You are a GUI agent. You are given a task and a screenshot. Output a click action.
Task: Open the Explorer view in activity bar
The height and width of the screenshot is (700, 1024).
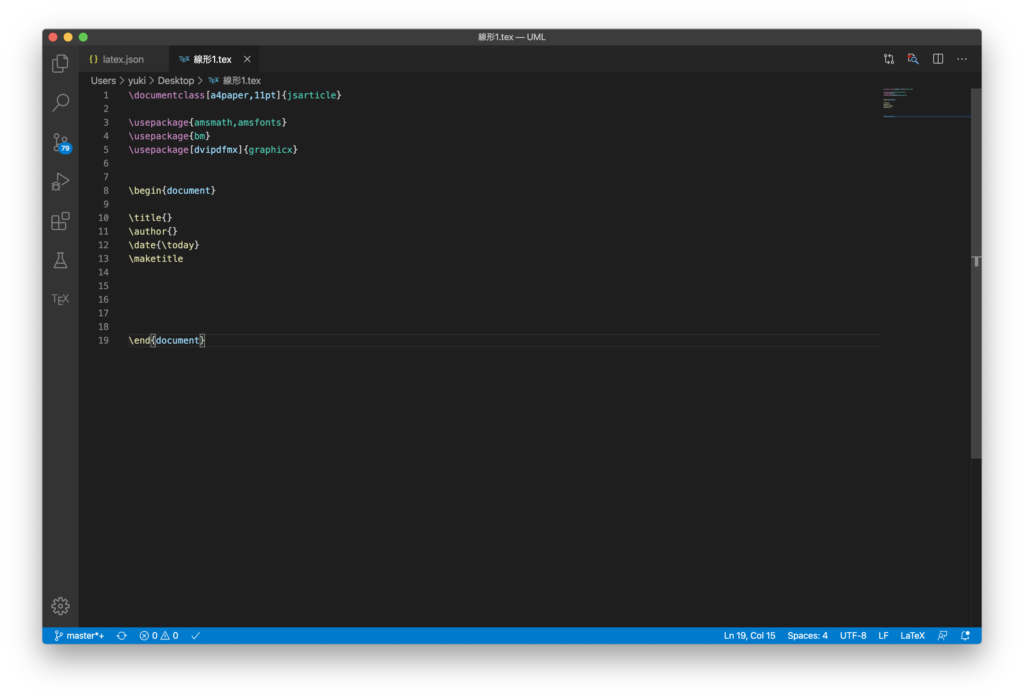[60, 64]
